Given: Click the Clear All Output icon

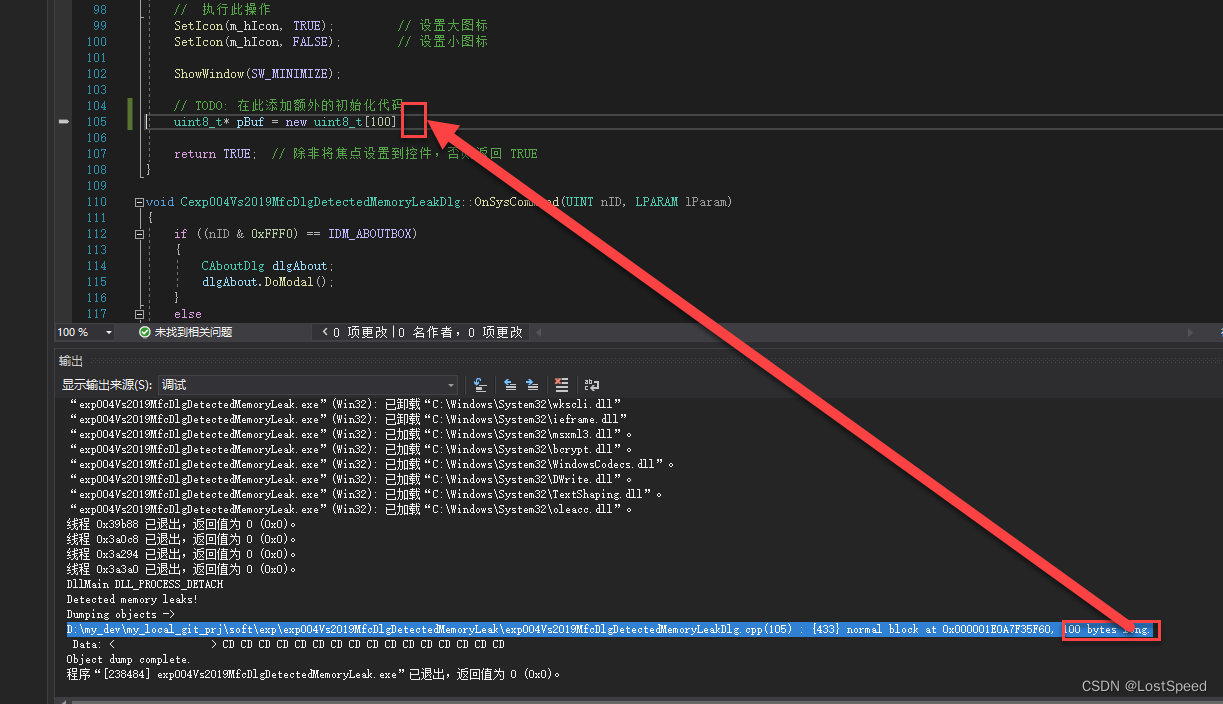Looking at the screenshot, I should click(561, 385).
